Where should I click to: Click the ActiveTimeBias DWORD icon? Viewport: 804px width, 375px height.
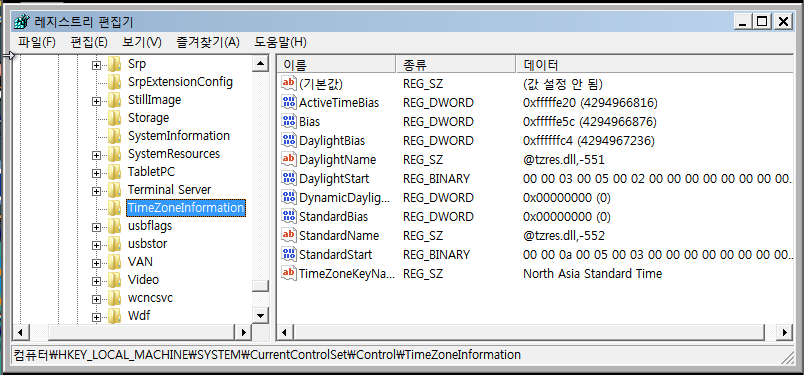(x=289, y=103)
